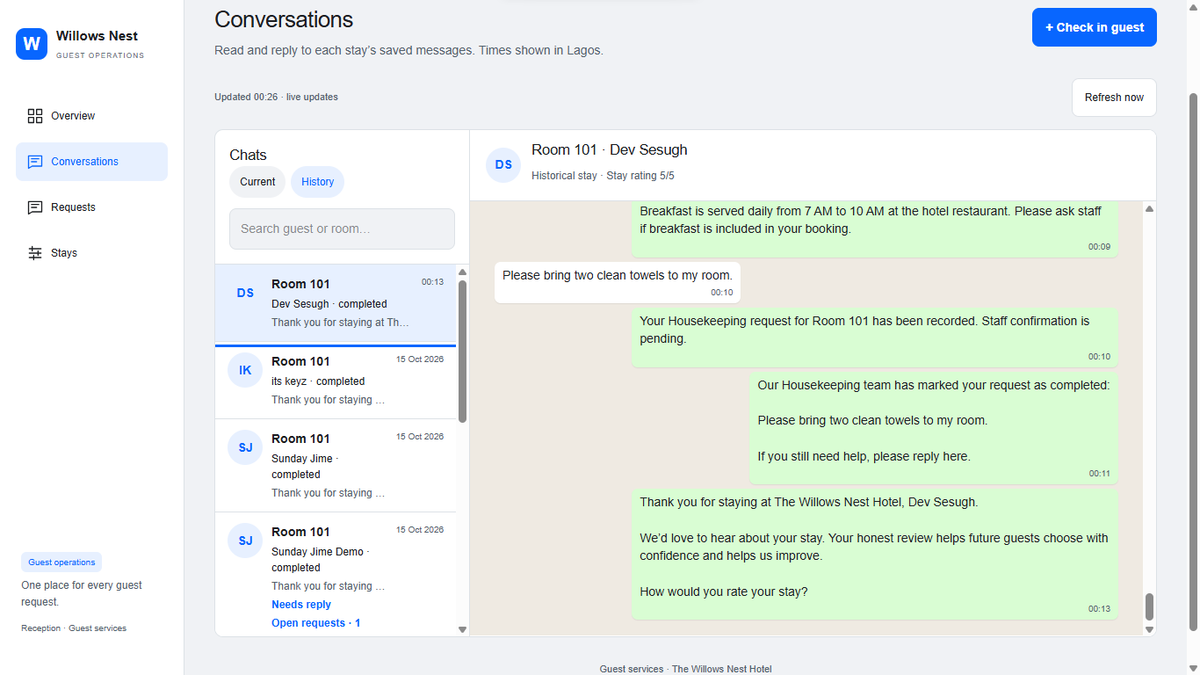Select the DS avatar in chat list

[x=245, y=293]
